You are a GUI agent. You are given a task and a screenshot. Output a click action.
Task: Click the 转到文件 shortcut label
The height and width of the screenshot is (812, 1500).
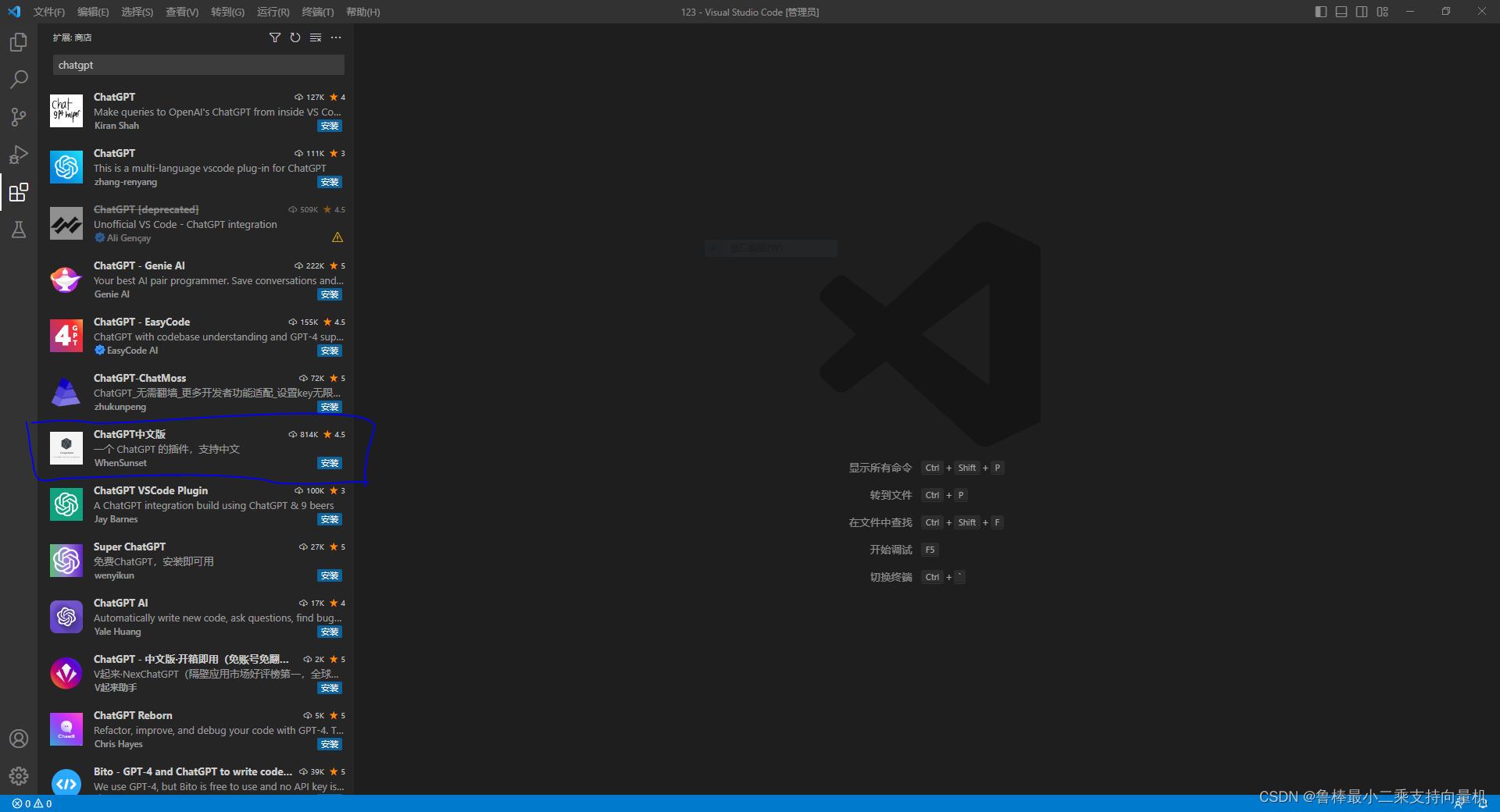click(x=891, y=495)
